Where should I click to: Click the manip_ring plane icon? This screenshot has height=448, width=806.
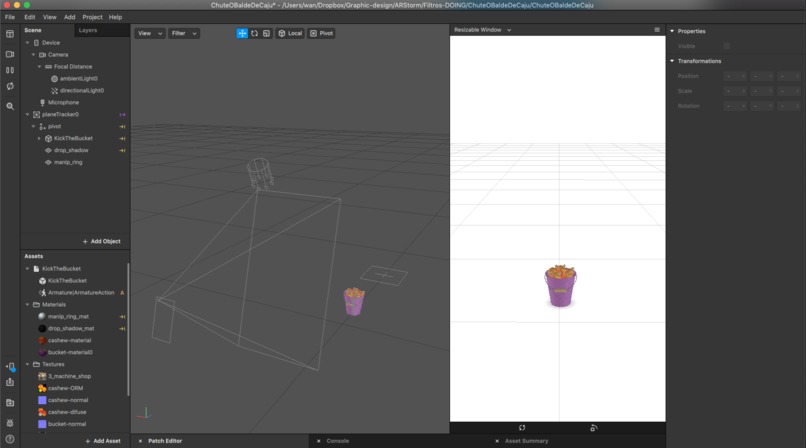tap(48, 162)
